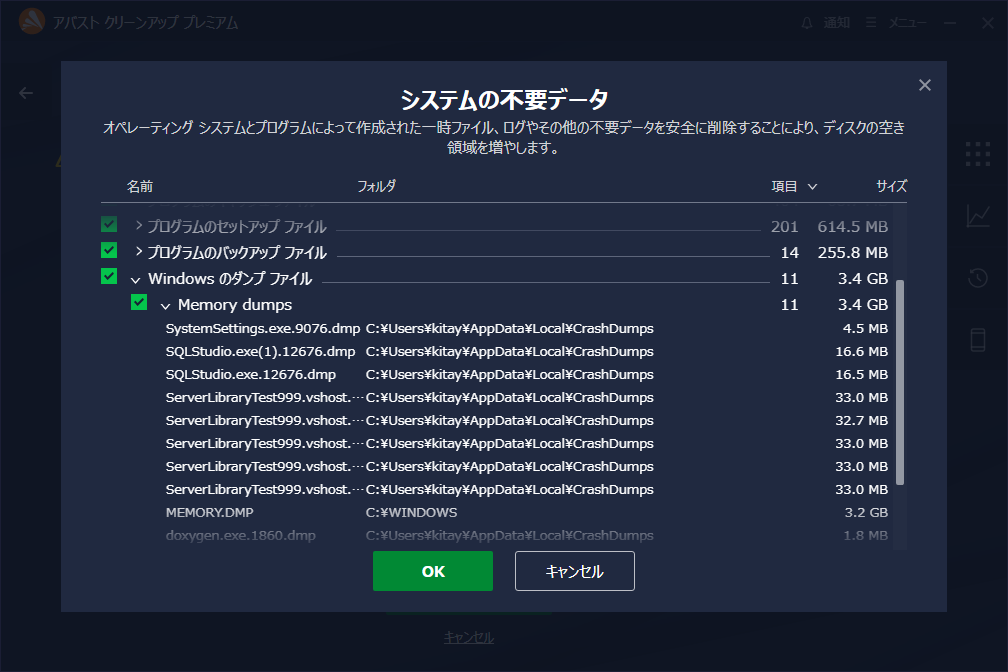This screenshot has height=672, width=1008.
Task: Click the back arrow icon
Action: 26,93
